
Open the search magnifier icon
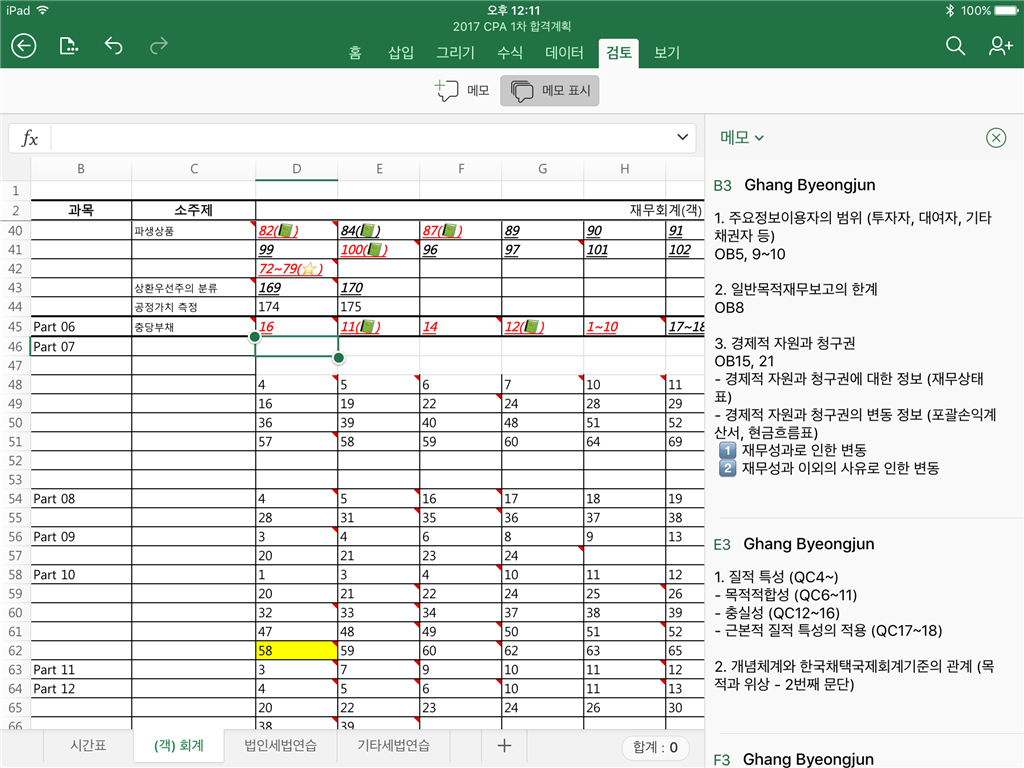(x=955, y=46)
